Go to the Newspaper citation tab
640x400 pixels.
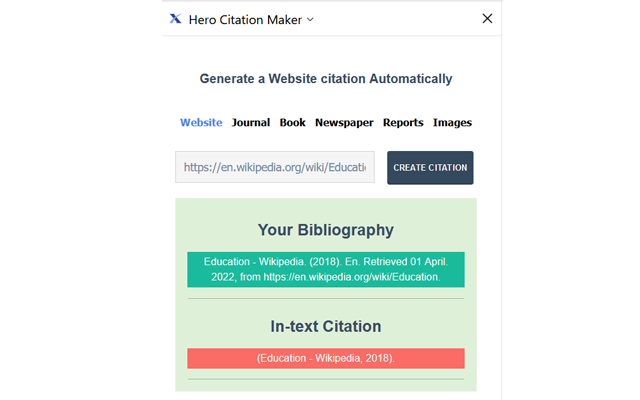tap(344, 123)
